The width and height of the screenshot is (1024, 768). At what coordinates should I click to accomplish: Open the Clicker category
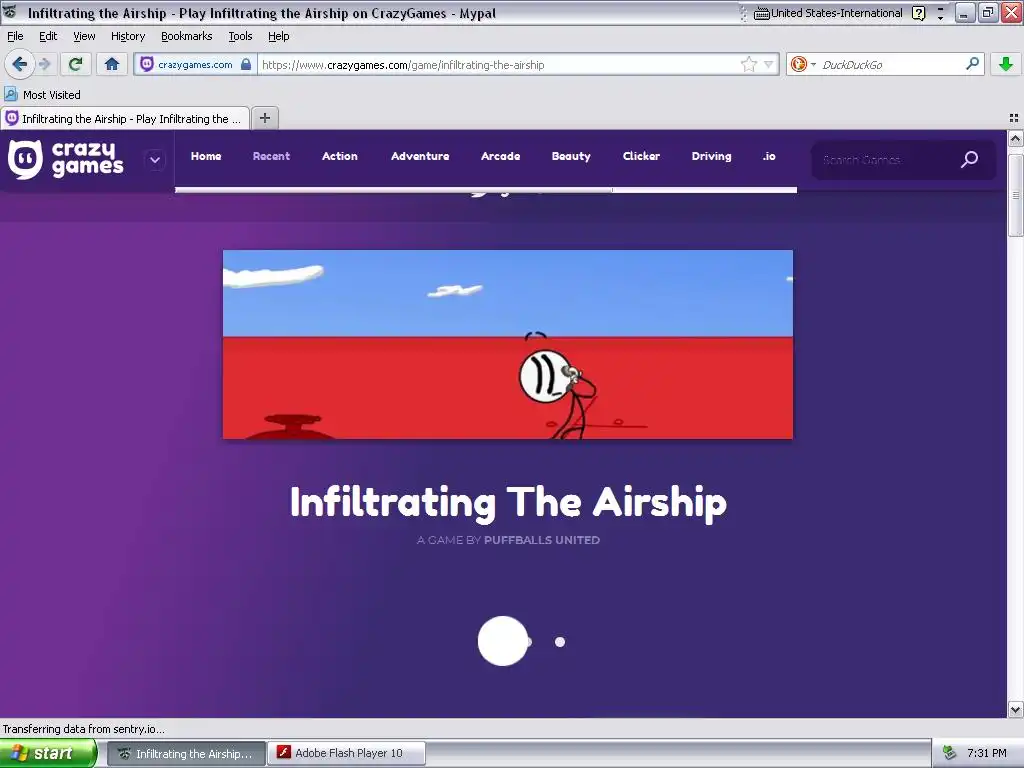click(641, 156)
